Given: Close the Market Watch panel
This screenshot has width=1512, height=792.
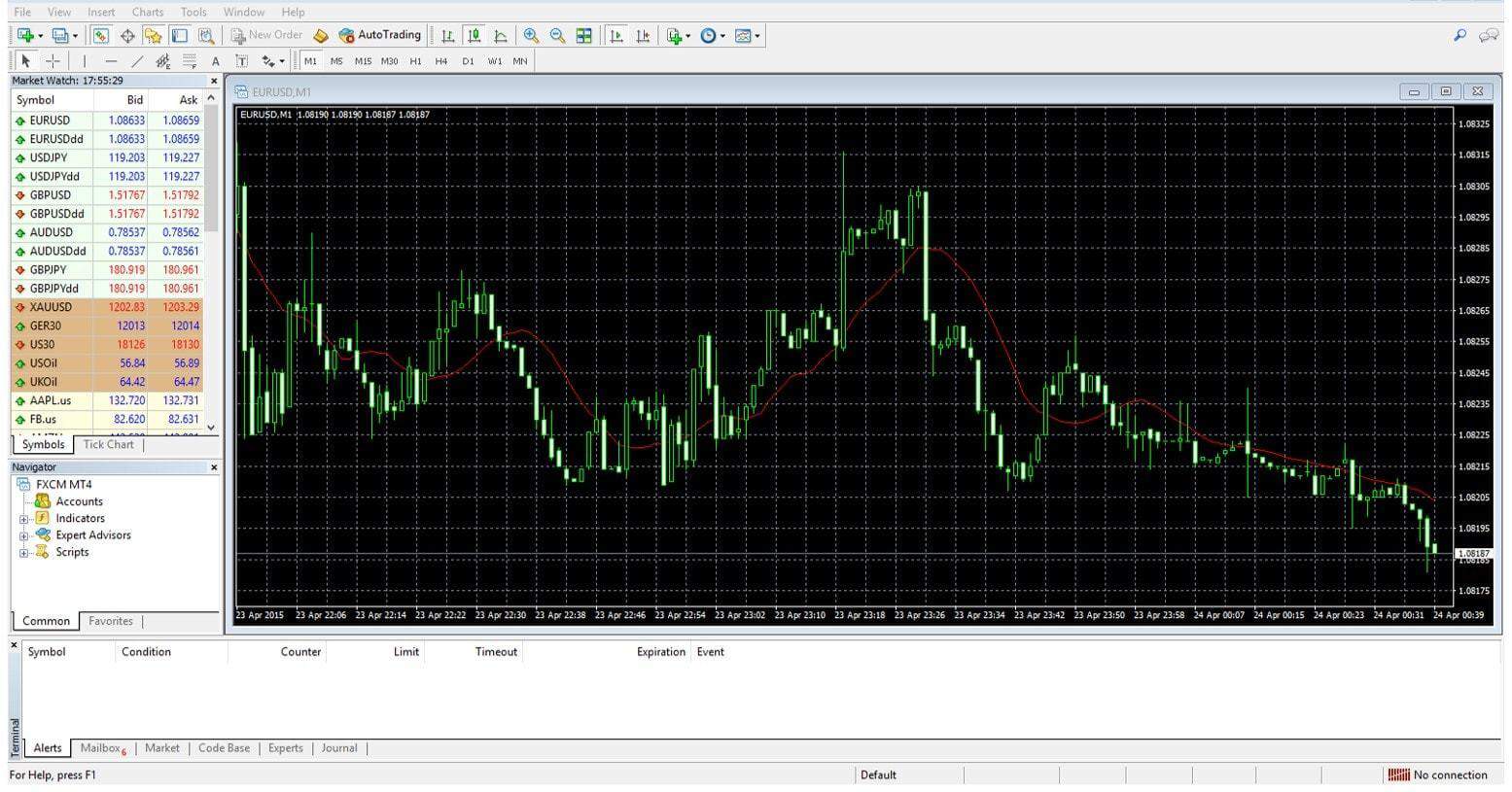Looking at the screenshot, I should point(214,82).
